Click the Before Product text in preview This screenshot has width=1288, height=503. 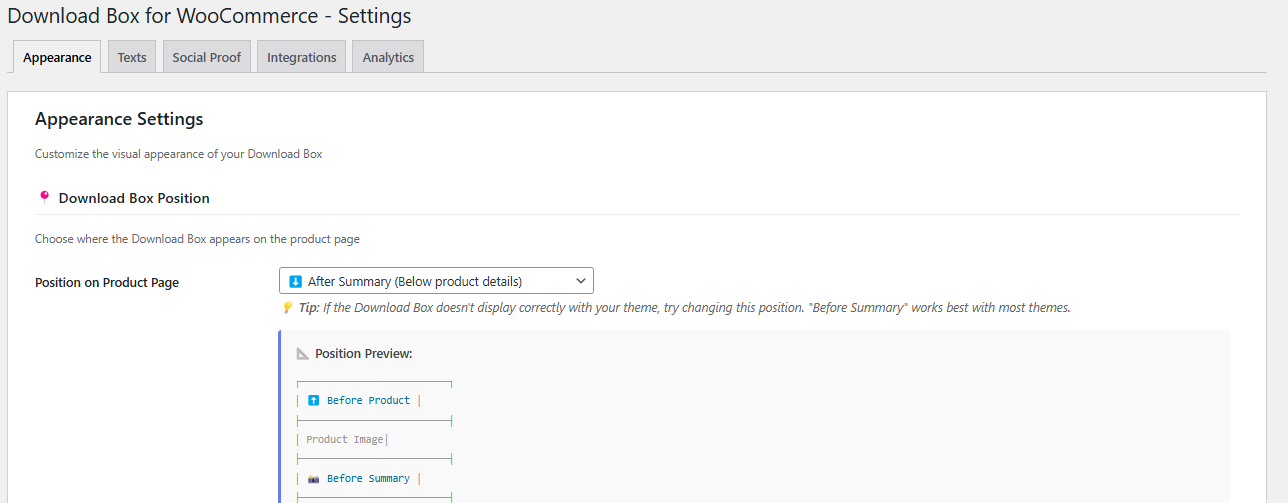[x=368, y=400]
